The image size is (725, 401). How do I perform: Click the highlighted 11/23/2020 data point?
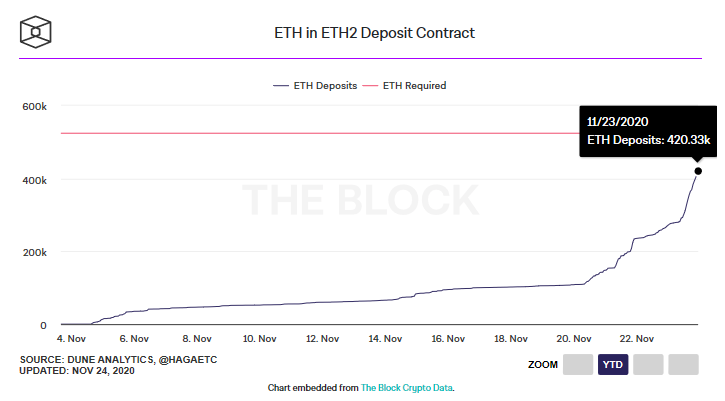[698, 171]
